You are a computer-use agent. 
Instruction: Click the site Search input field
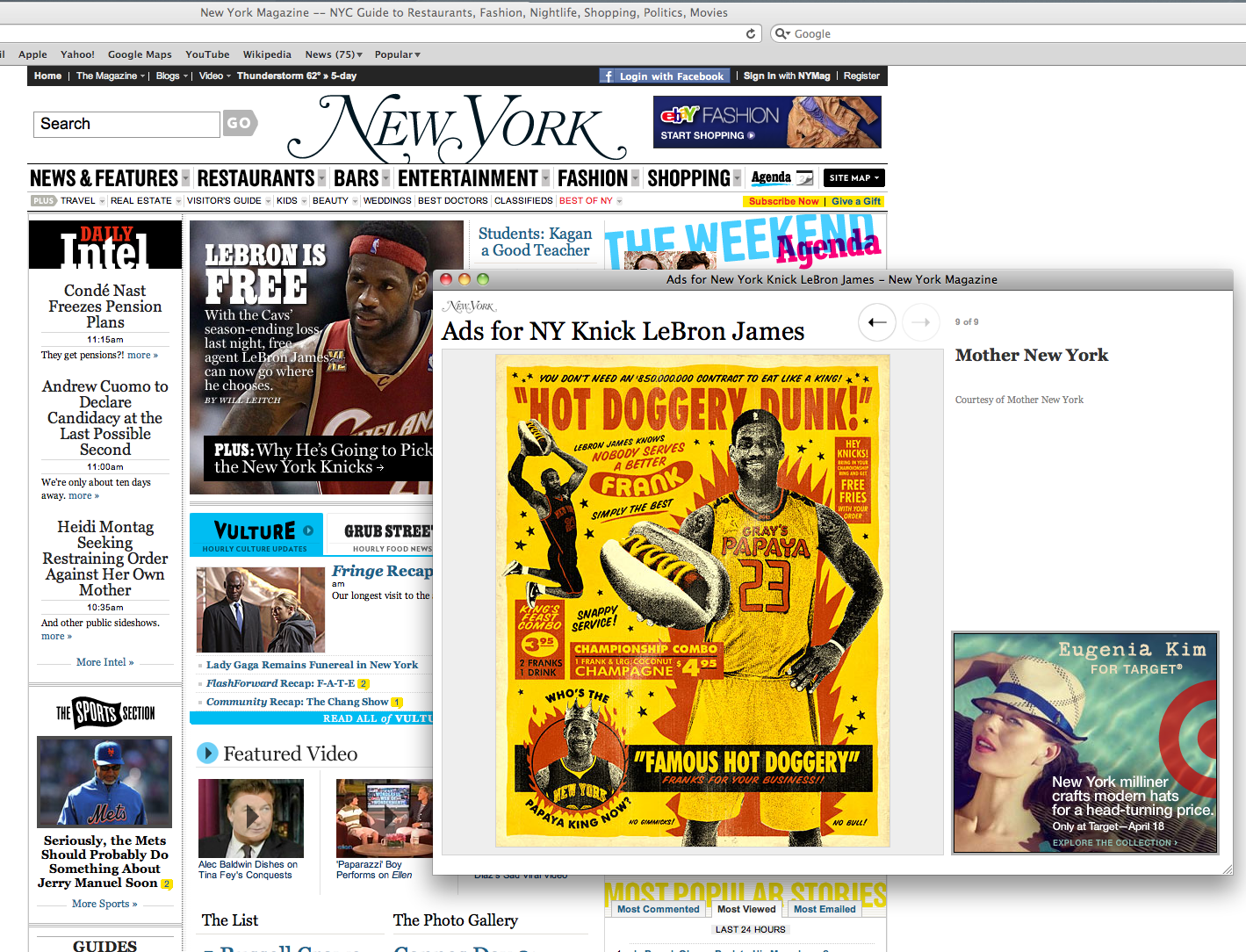[x=126, y=124]
